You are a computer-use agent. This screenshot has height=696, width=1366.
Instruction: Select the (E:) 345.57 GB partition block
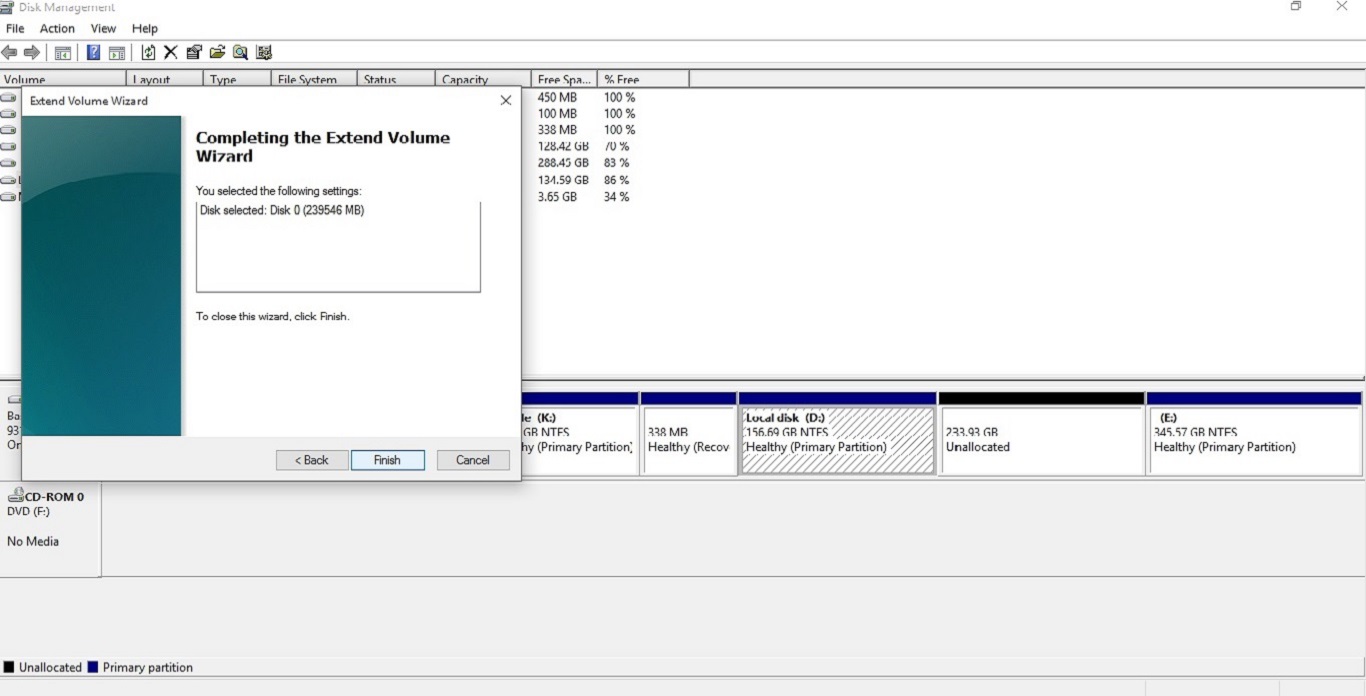[x=1254, y=433]
